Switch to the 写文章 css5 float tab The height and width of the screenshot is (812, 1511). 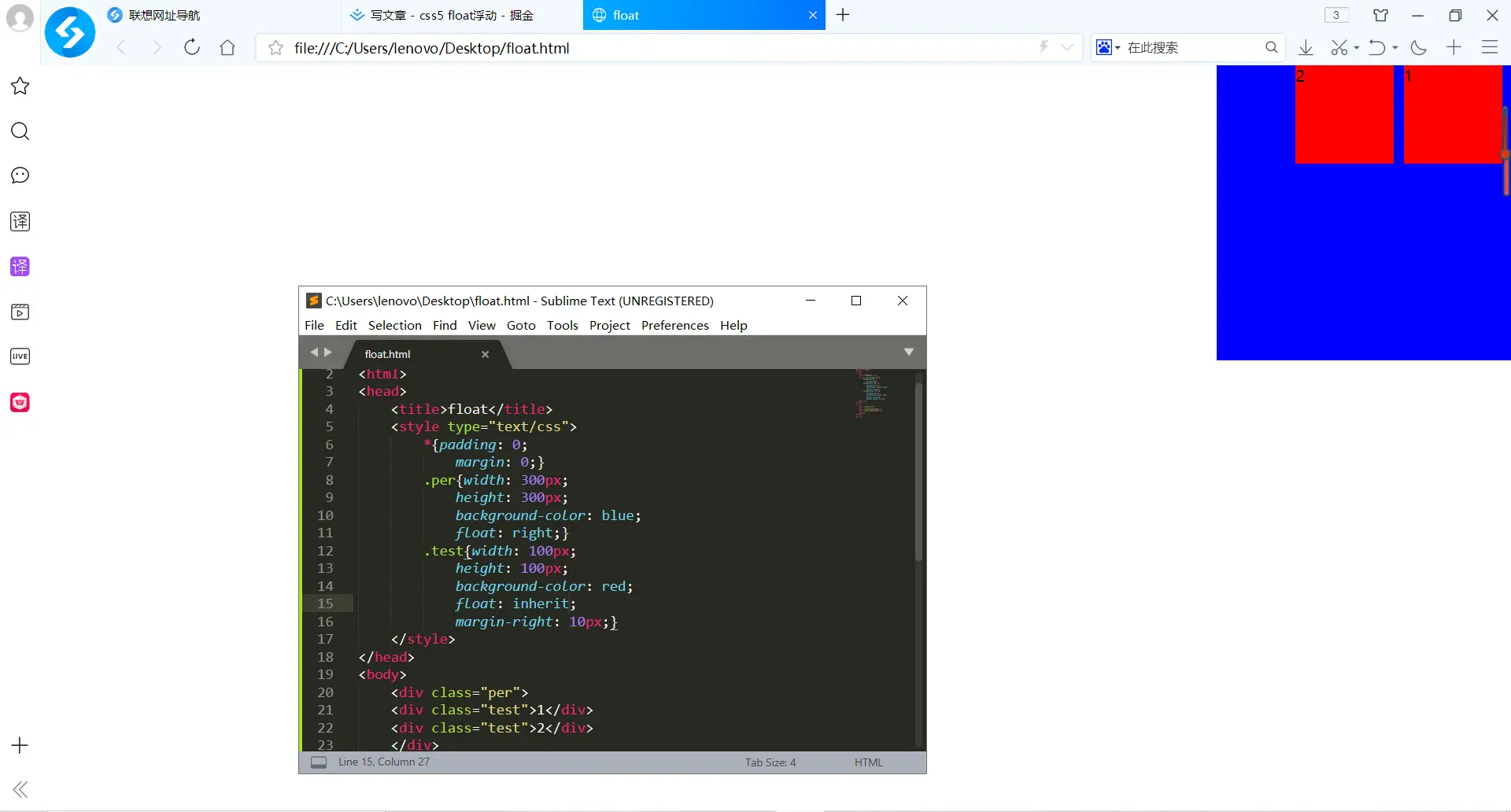click(x=463, y=15)
